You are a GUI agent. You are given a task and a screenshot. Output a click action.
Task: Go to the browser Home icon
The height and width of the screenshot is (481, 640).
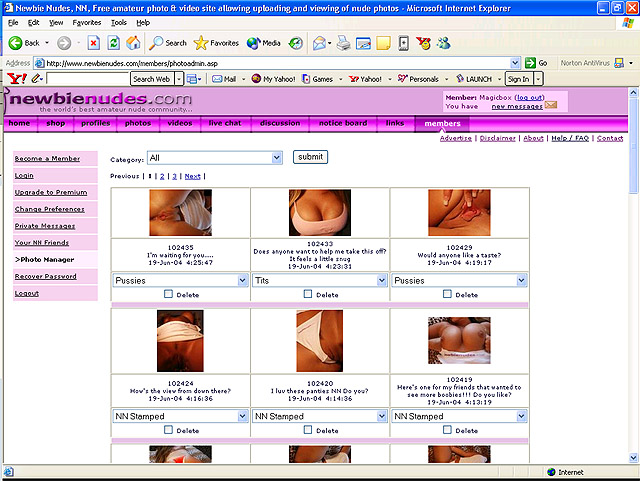pyautogui.click(x=133, y=43)
